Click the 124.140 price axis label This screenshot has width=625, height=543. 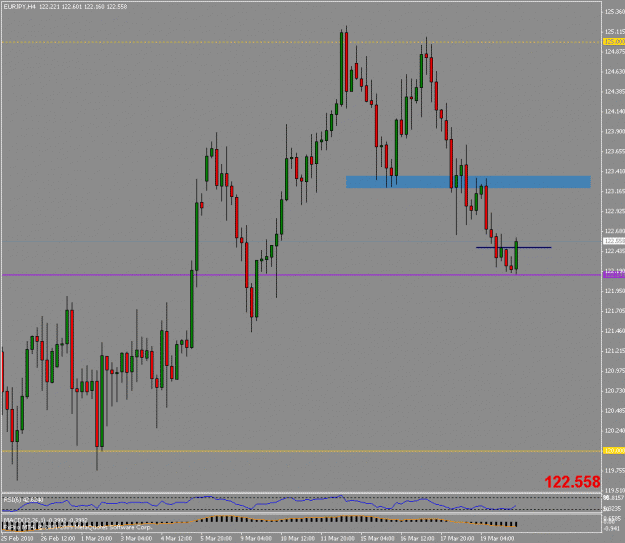(x=614, y=112)
